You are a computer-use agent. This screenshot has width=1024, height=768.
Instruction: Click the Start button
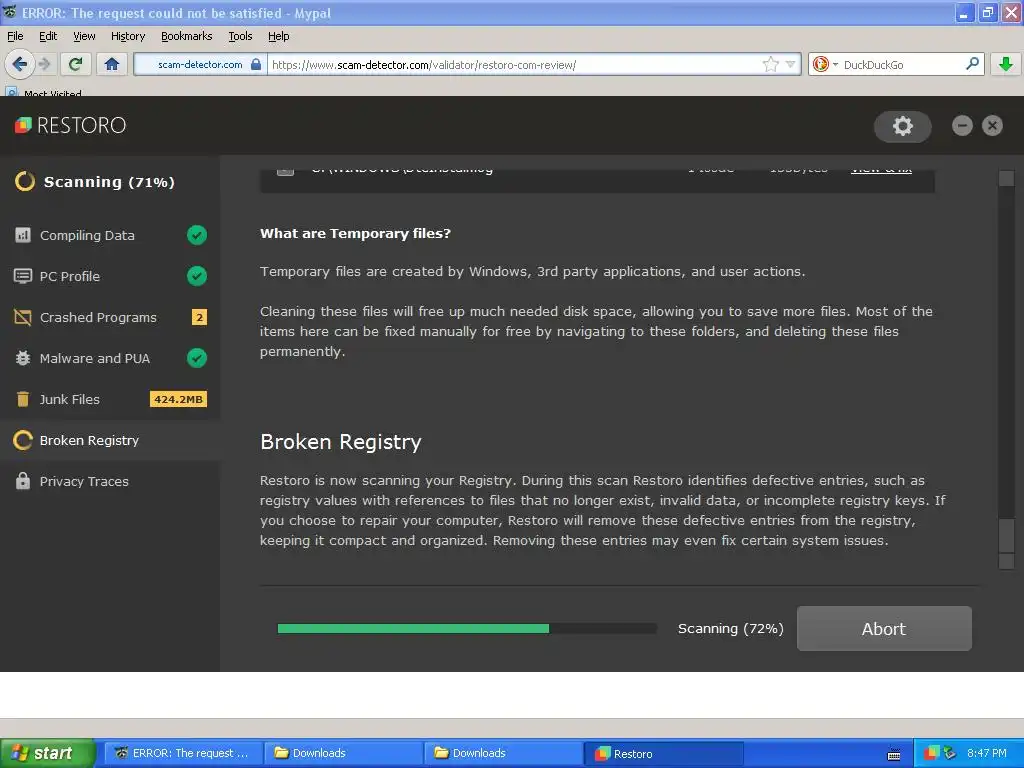coord(47,753)
